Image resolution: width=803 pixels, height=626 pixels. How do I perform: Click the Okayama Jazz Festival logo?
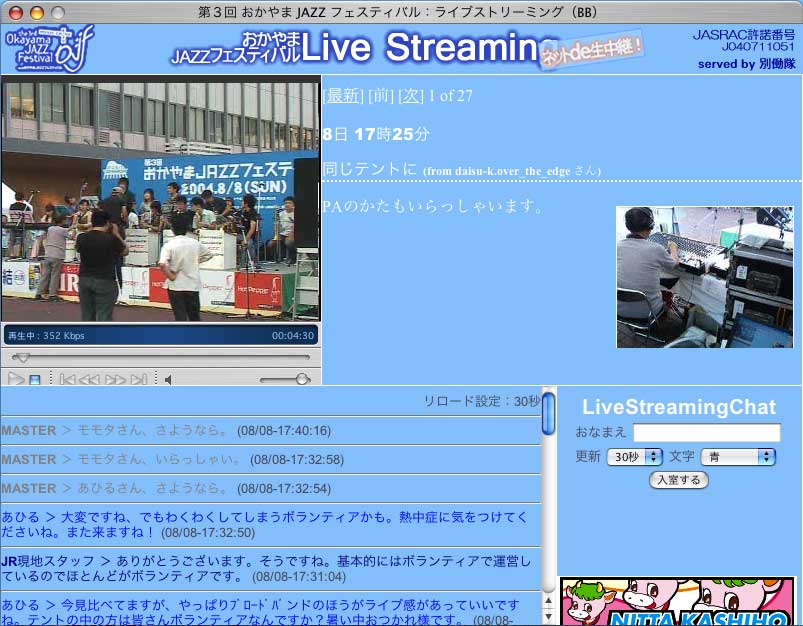[x=49, y=49]
